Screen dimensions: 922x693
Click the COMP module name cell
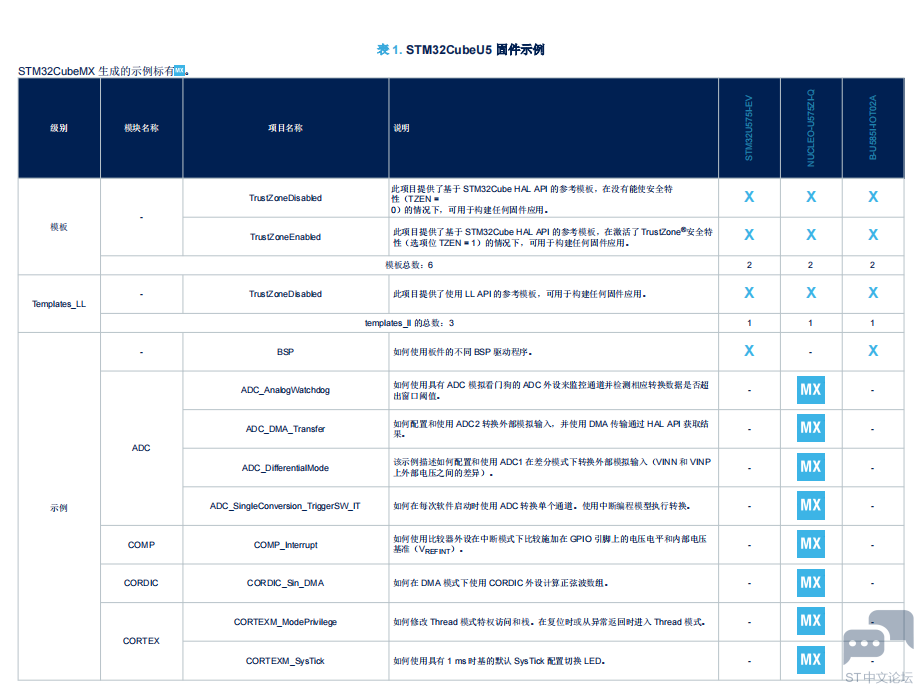[141, 545]
